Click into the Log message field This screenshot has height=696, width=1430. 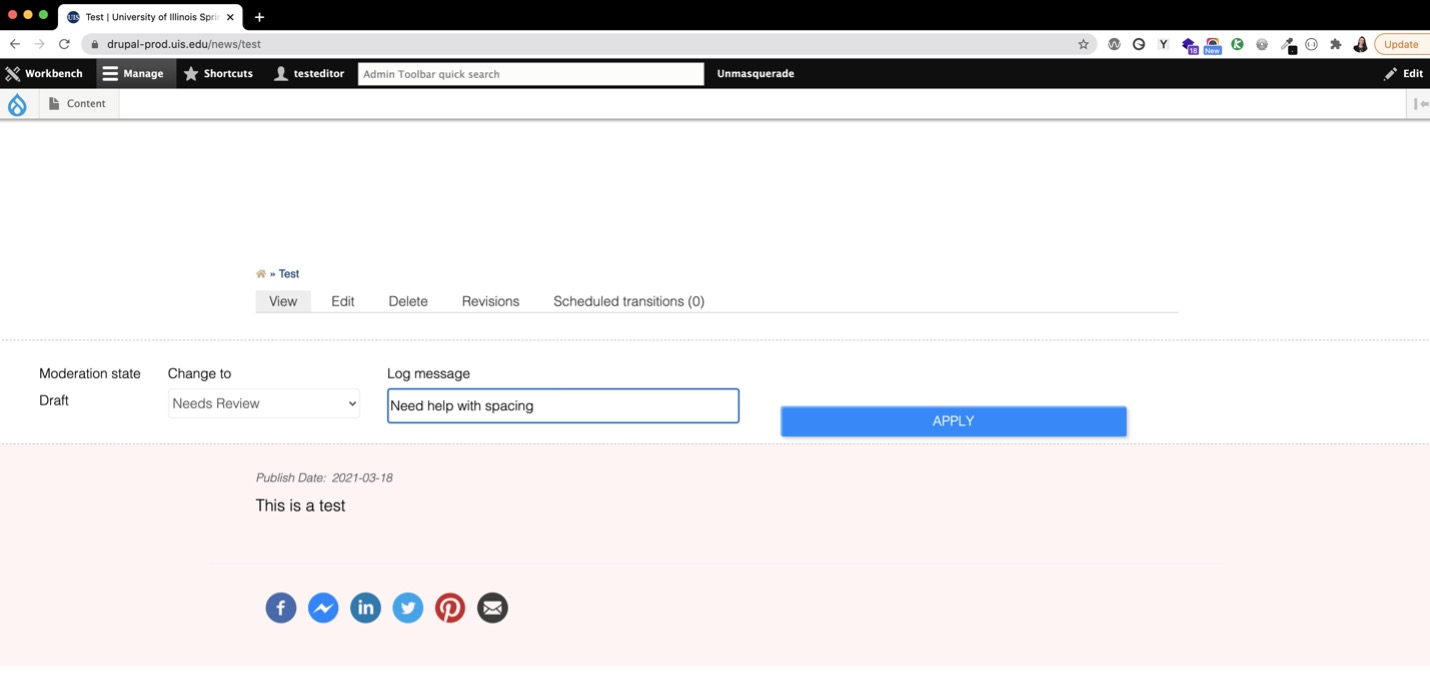563,405
